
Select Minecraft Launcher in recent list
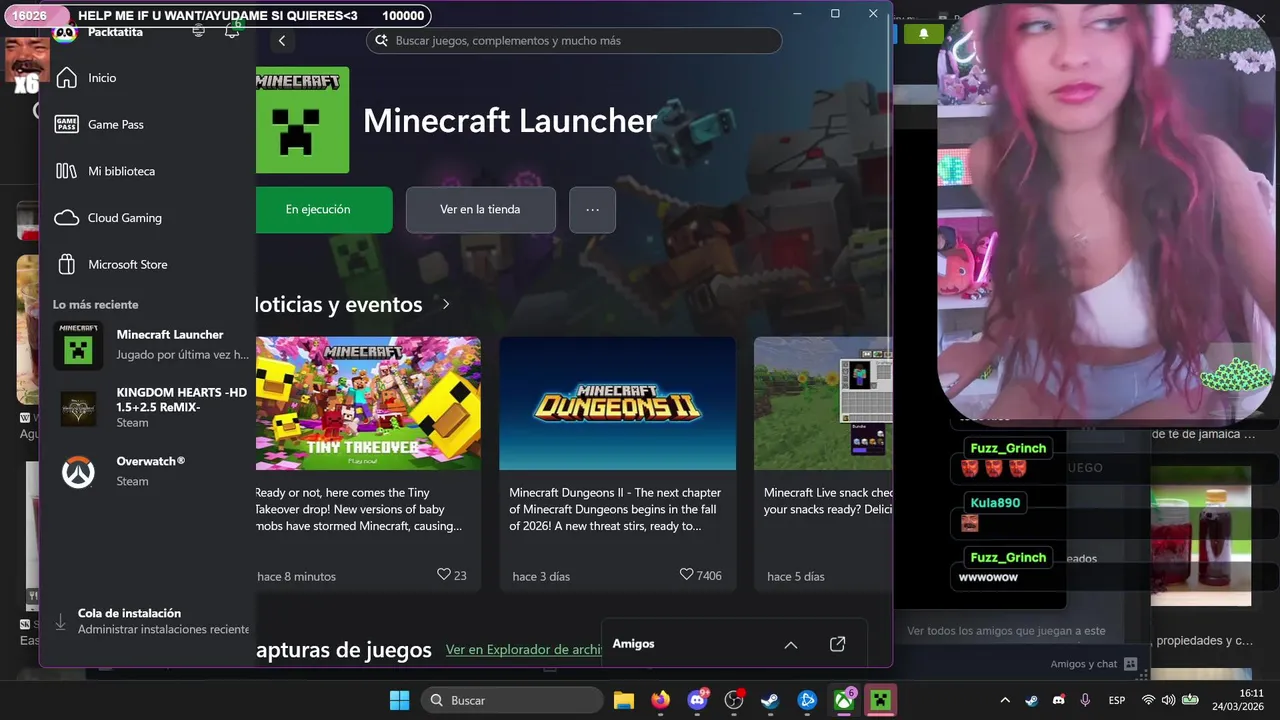(x=150, y=345)
